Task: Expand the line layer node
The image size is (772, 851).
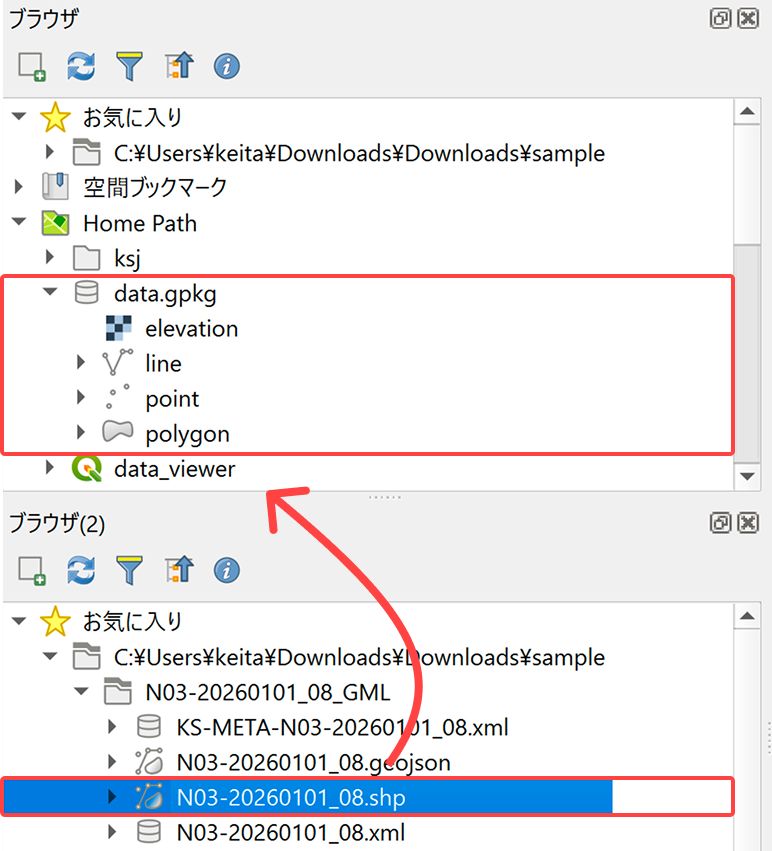Action: (81, 362)
